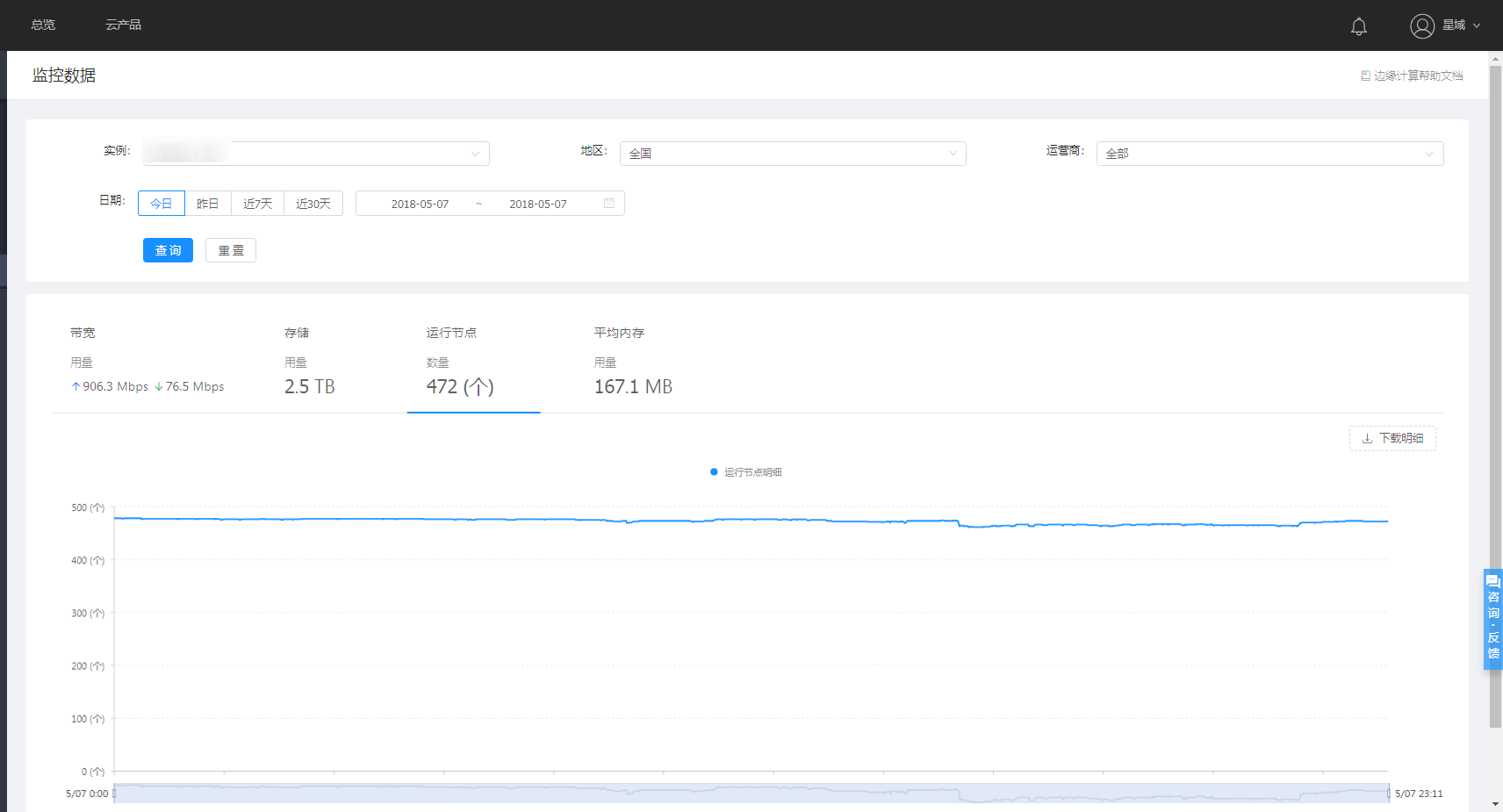Click the download icon in 下载明细
1503x812 pixels.
tap(1367, 439)
